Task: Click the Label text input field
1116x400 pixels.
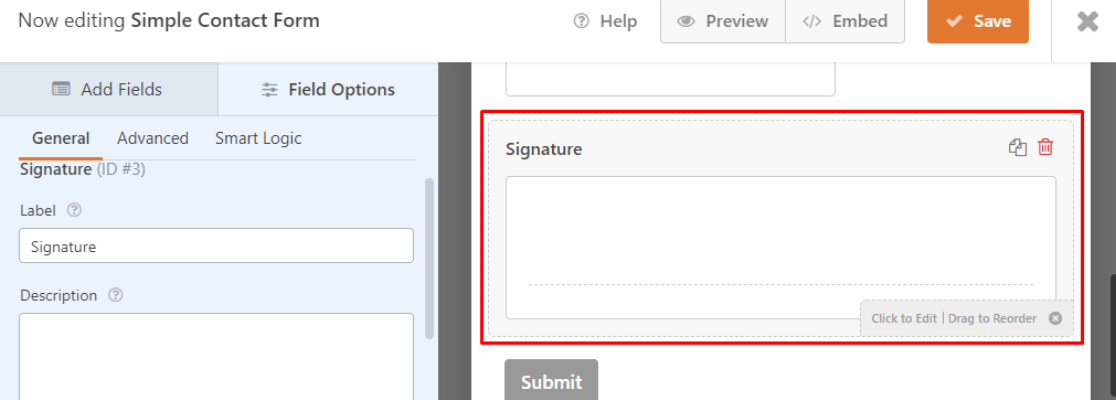Action: point(216,246)
